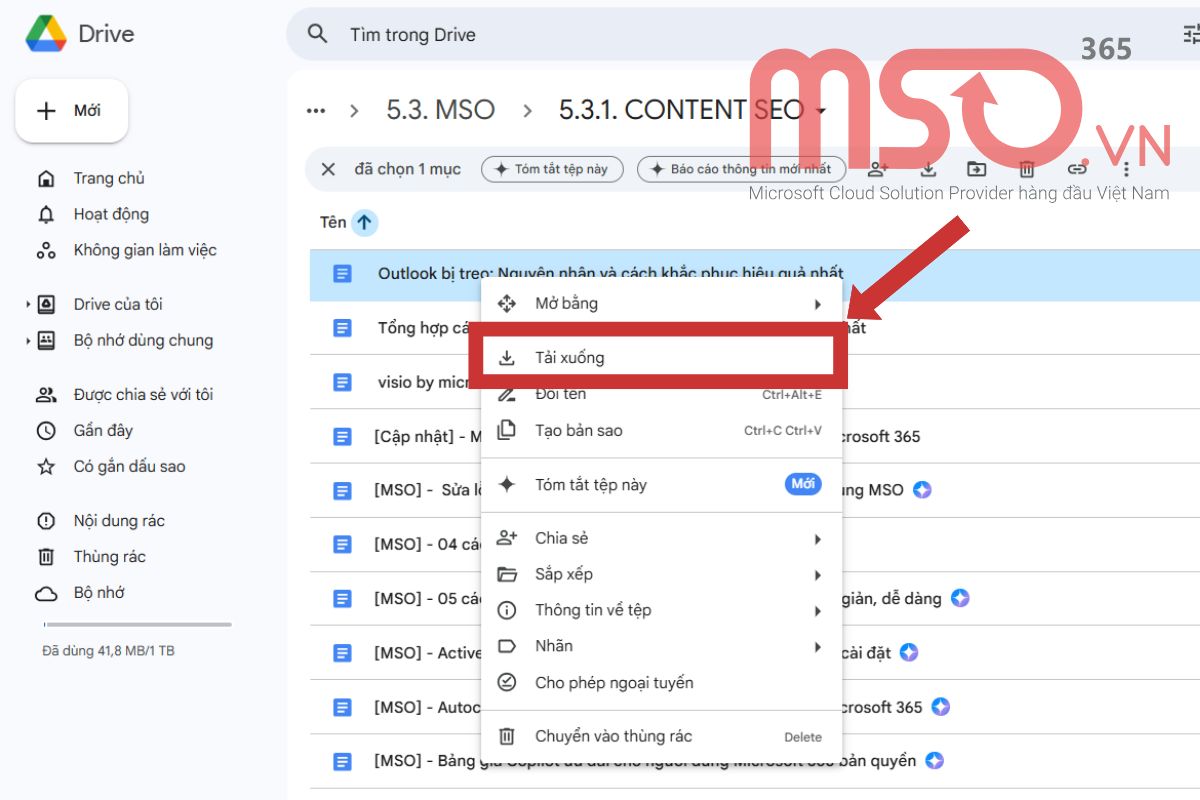Choose Tóm tắt tệp này menu entry
This screenshot has height=800, width=1200.
pyautogui.click(x=662, y=484)
